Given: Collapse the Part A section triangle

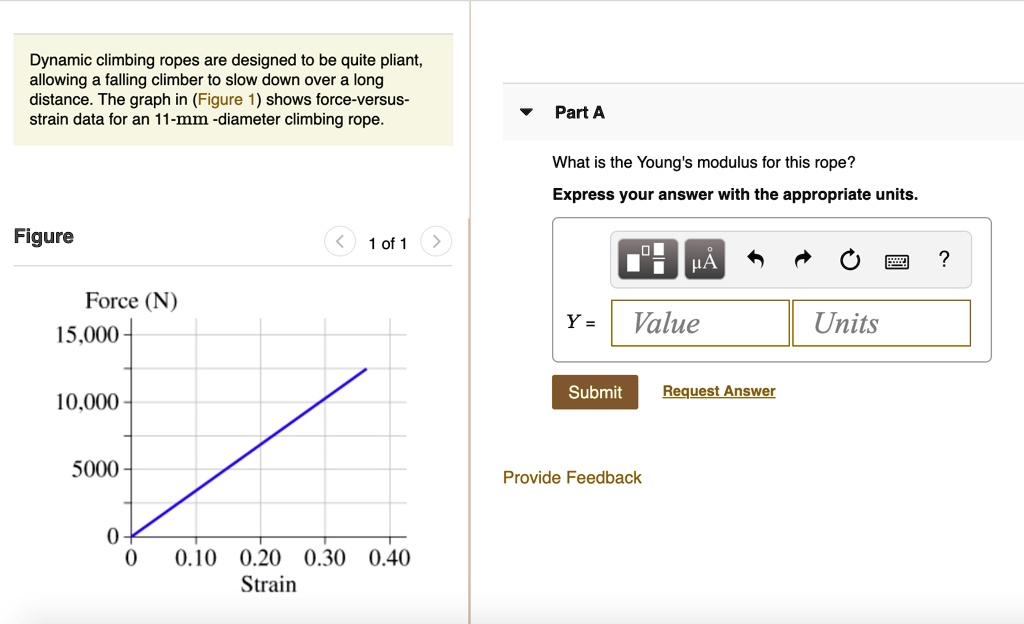Looking at the screenshot, I should 526,113.
